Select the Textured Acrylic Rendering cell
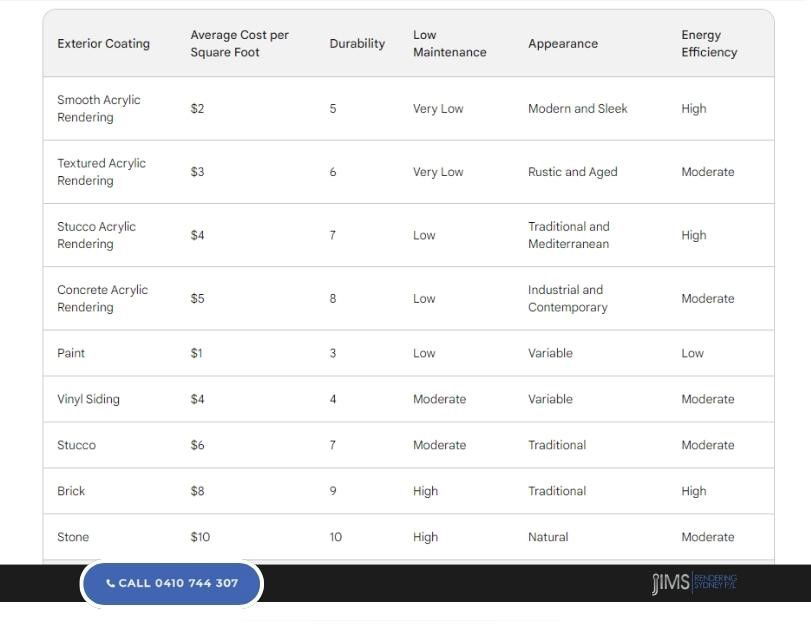Viewport: 811px width, 626px height. tap(101, 172)
